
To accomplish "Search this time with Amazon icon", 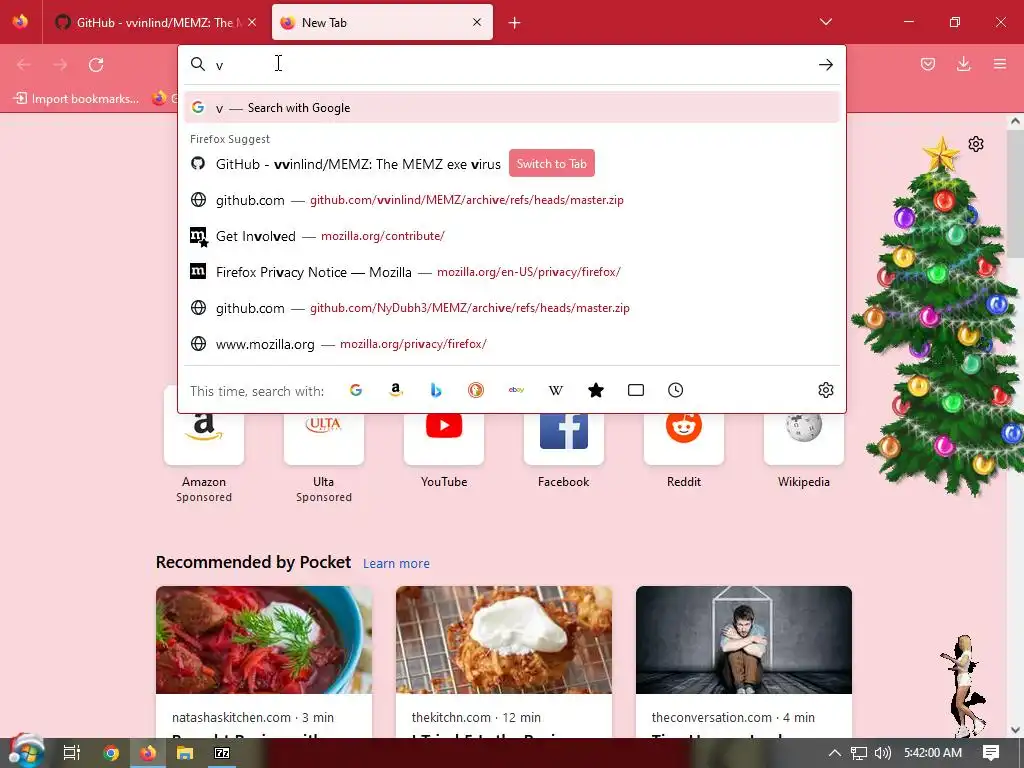I will click(x=396, y=391).
